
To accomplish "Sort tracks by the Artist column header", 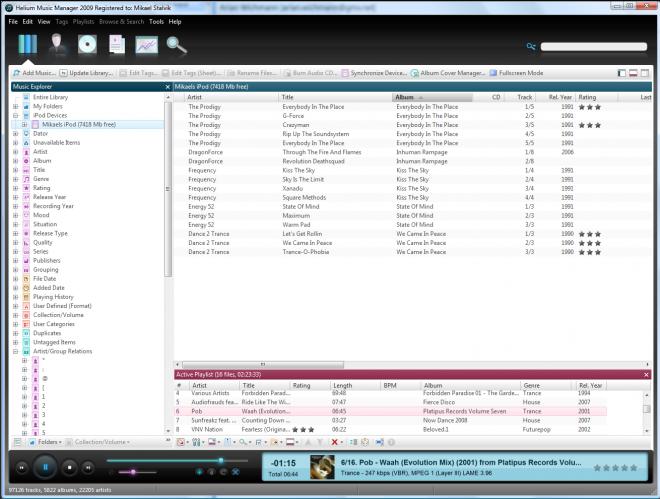I will coord(232,97).
